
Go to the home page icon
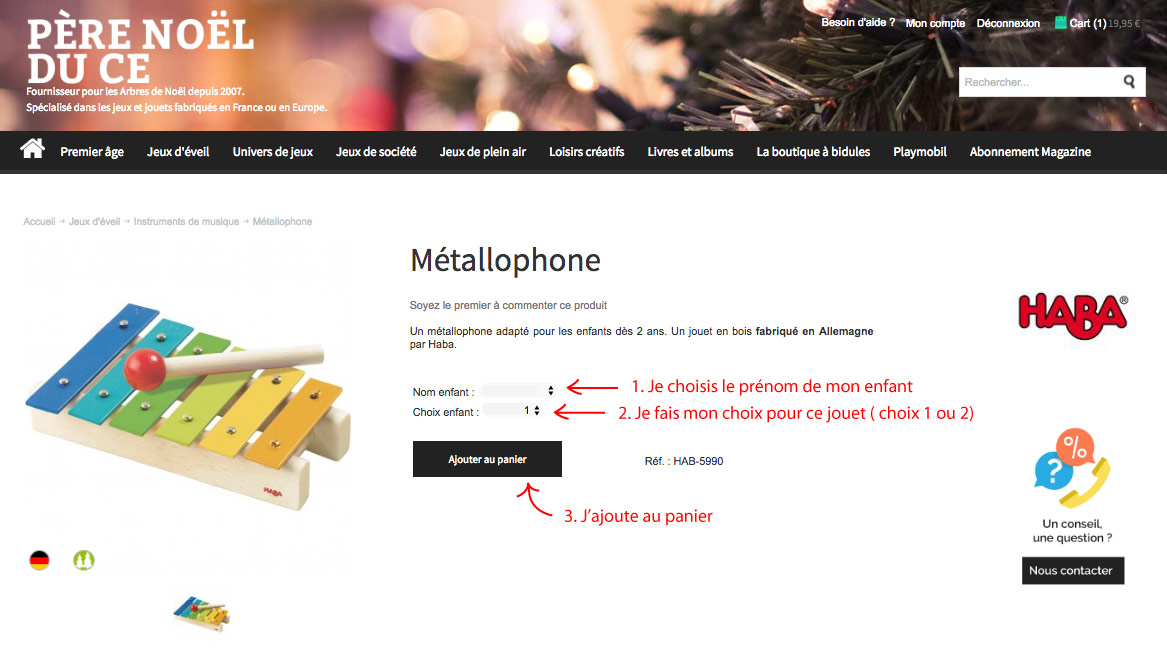tap(33, 149)
